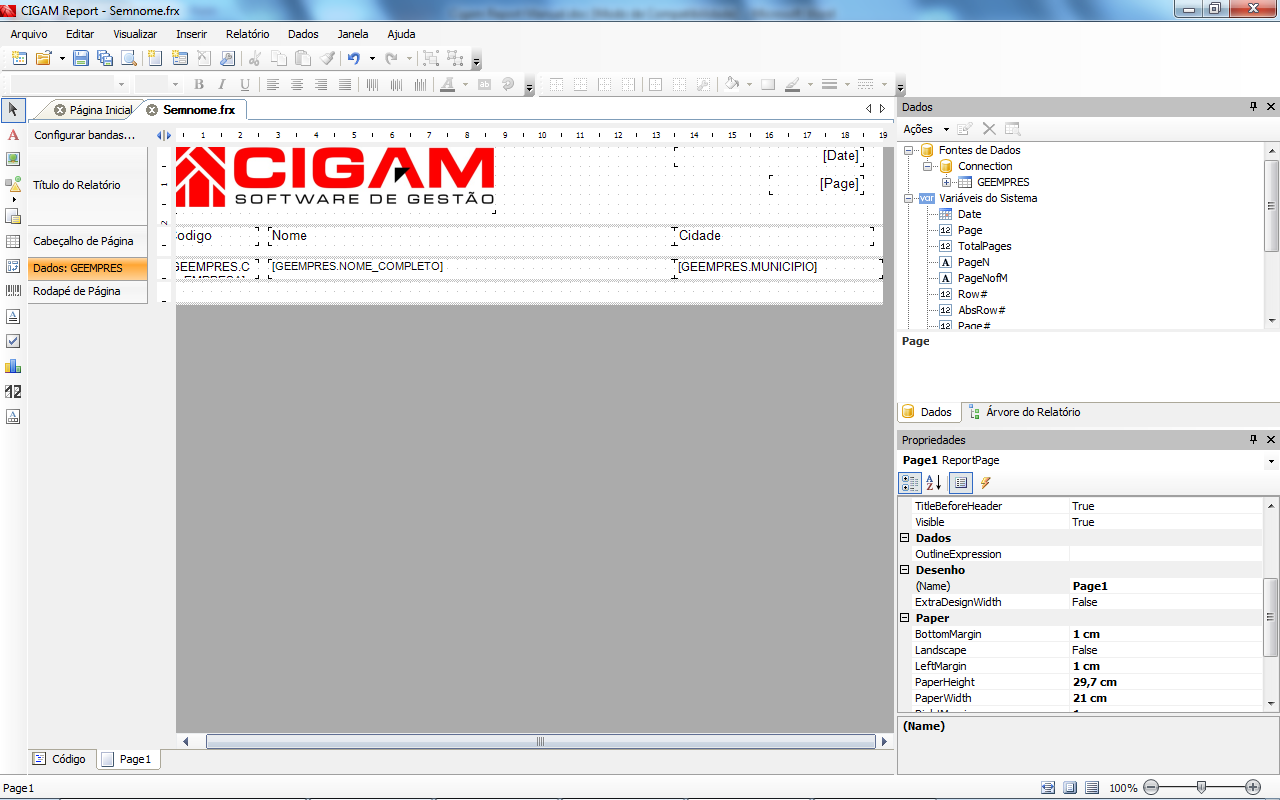Justify text in formatting toolbar
Viewport: 1280px width, 800px height.
click(345, 85)
